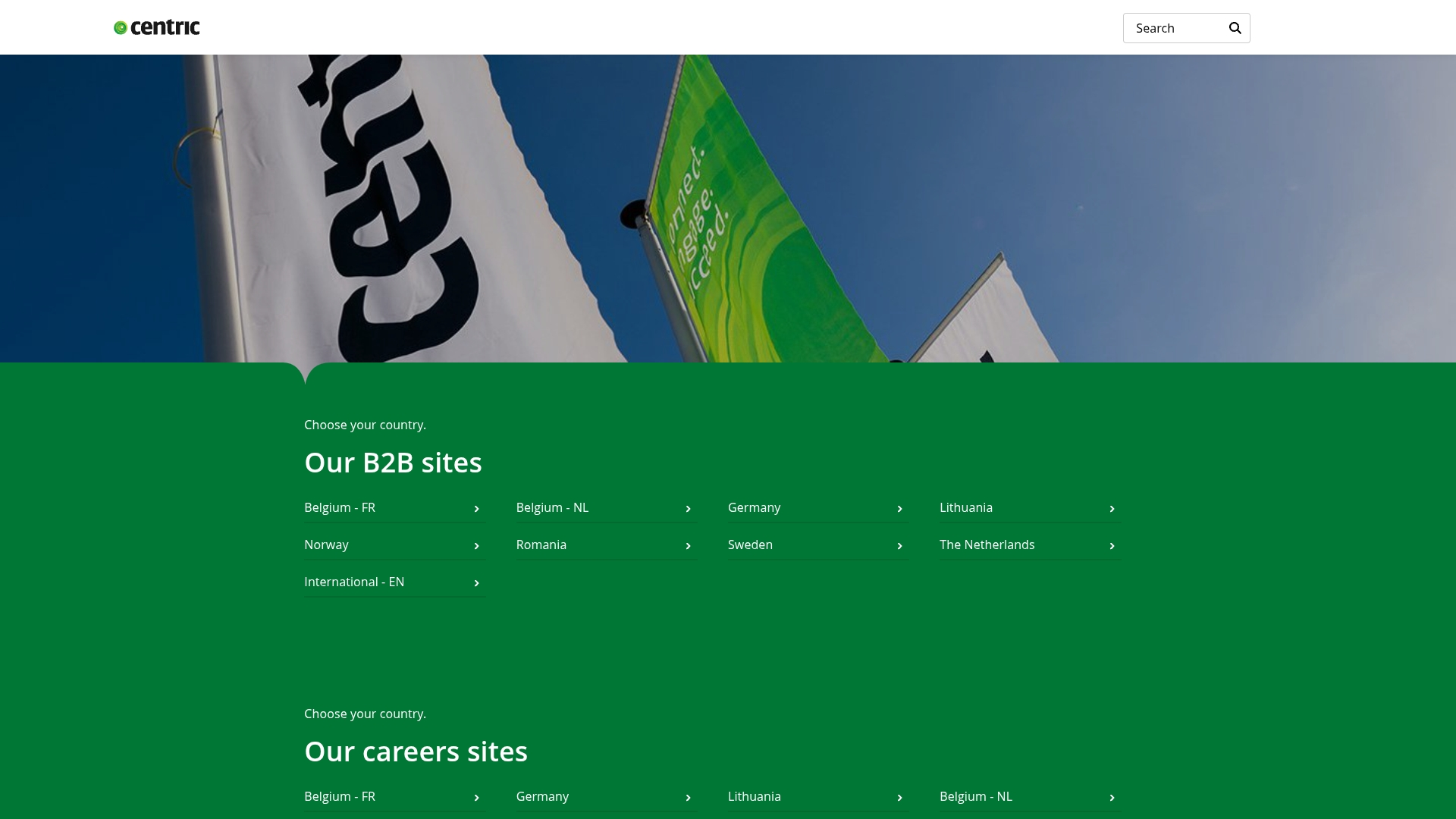Click the arrow next to Norway
The height and width of the screenshot is (819, 1456).
(476, 546)
